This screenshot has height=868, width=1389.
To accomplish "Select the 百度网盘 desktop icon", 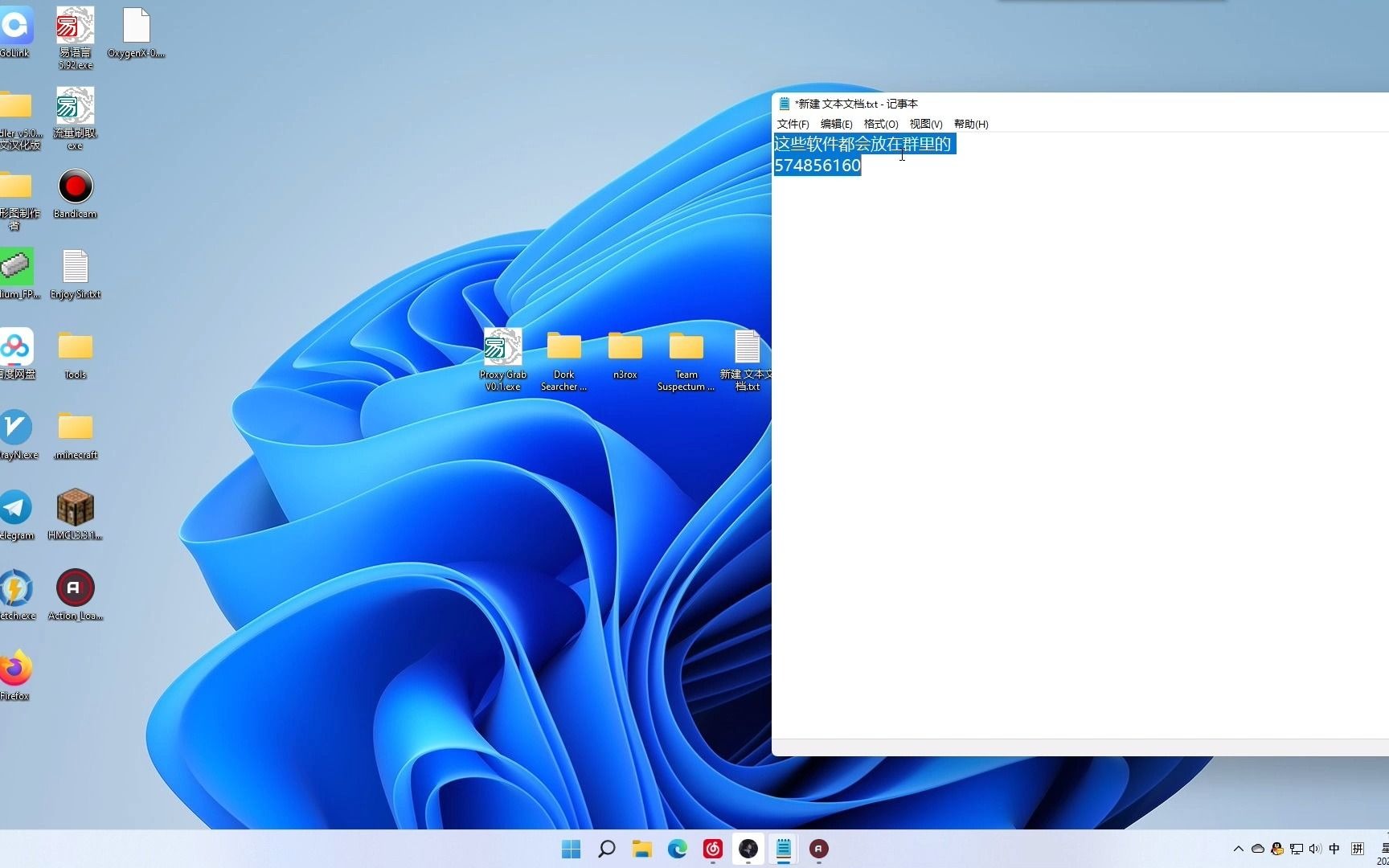I will pyautogui.click(x=15, y=354).
